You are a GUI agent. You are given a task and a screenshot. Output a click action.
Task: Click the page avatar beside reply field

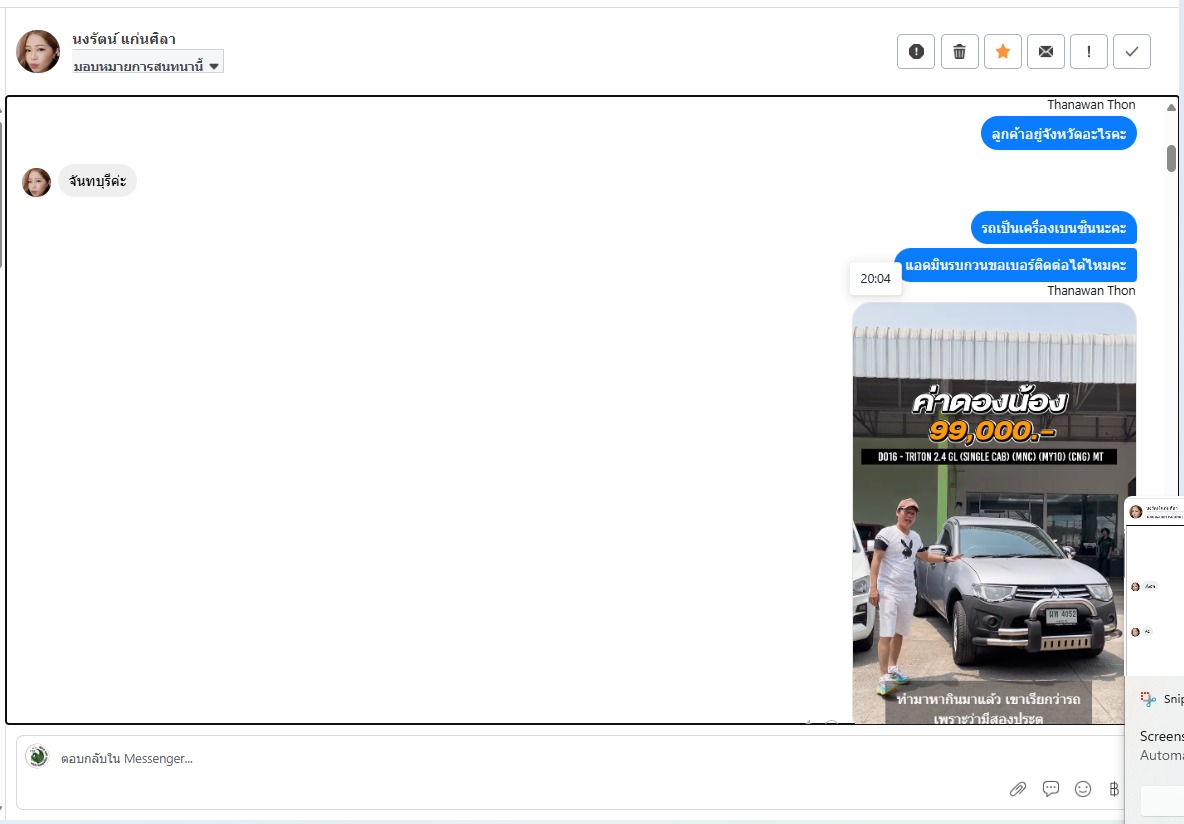click(37, 756)
